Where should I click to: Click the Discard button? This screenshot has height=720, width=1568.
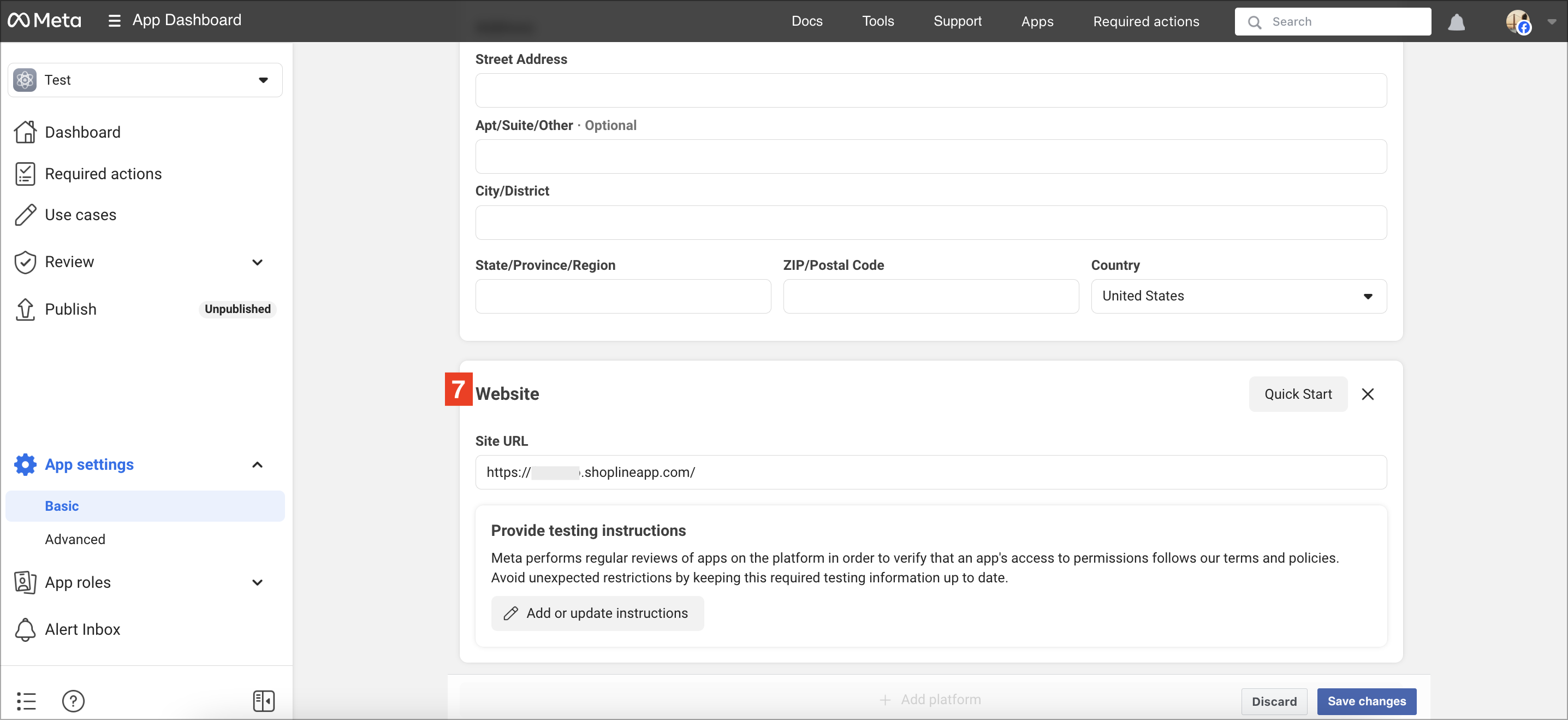coord(1274,701)
